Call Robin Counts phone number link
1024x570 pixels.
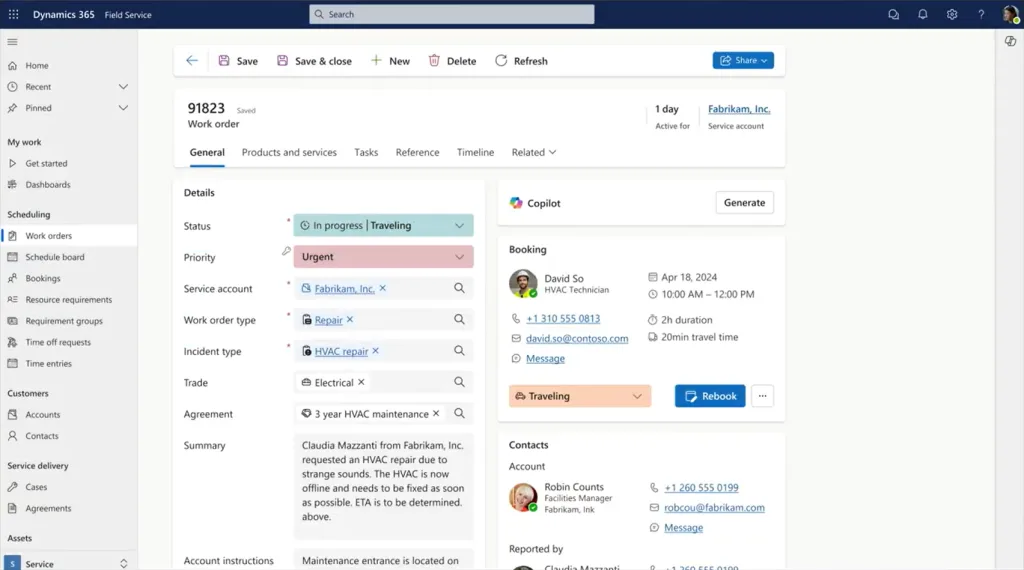[x=701, y=488]
